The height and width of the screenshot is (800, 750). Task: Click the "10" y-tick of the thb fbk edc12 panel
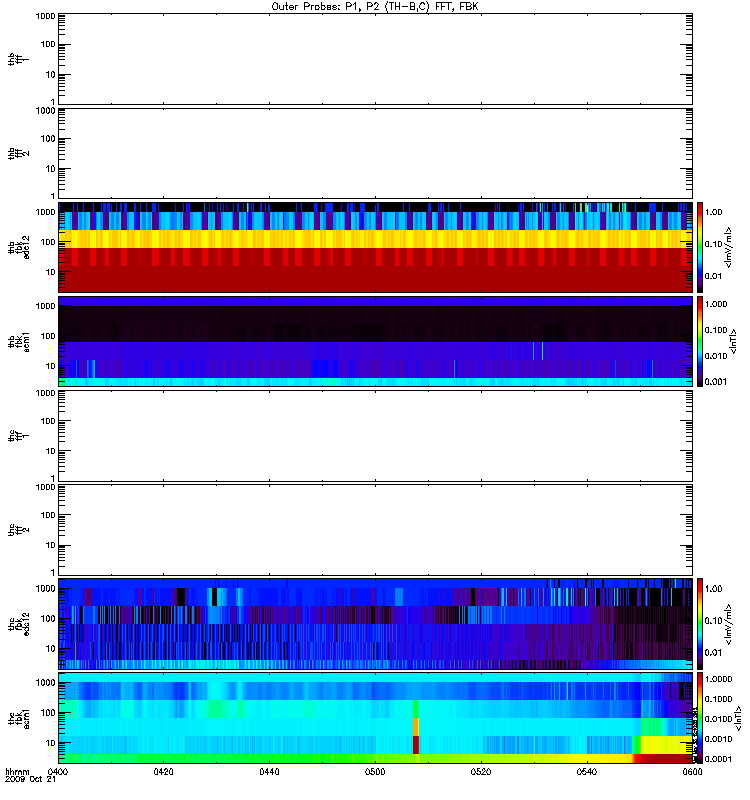[51, 272]
